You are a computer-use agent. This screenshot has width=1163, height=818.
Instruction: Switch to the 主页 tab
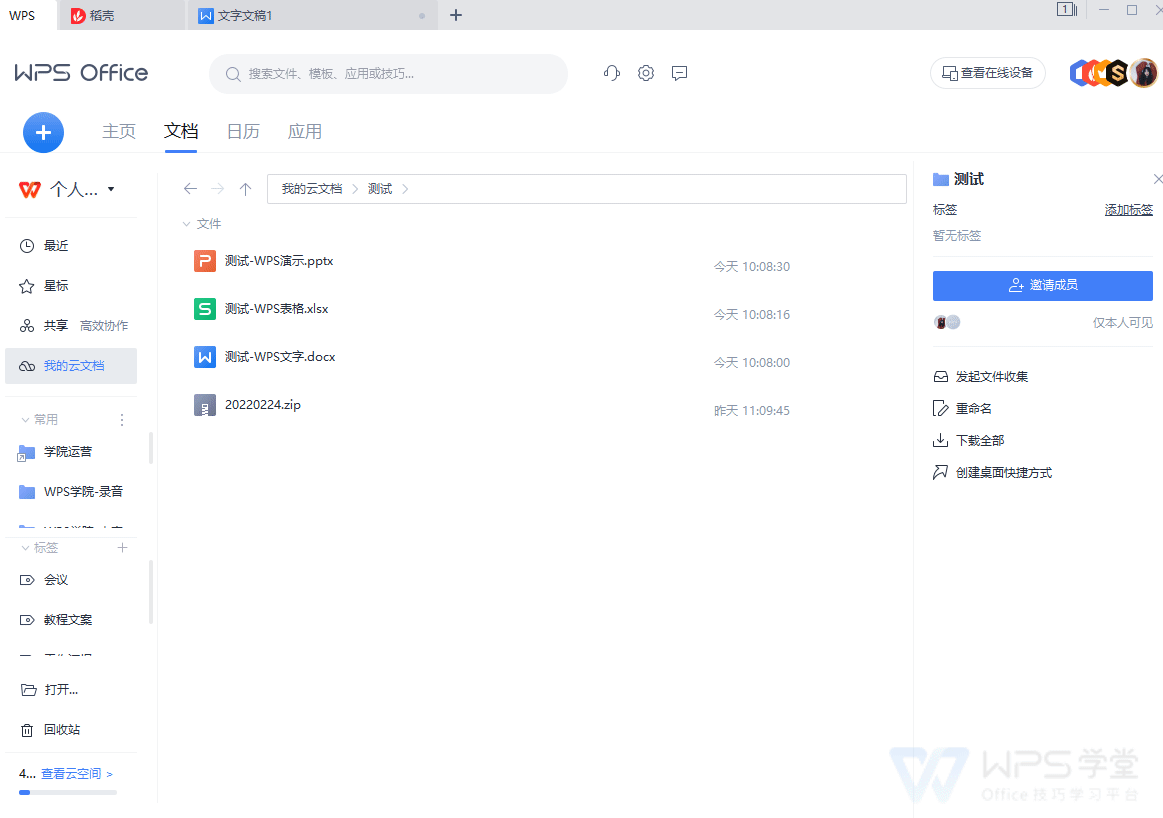(119, 131)
